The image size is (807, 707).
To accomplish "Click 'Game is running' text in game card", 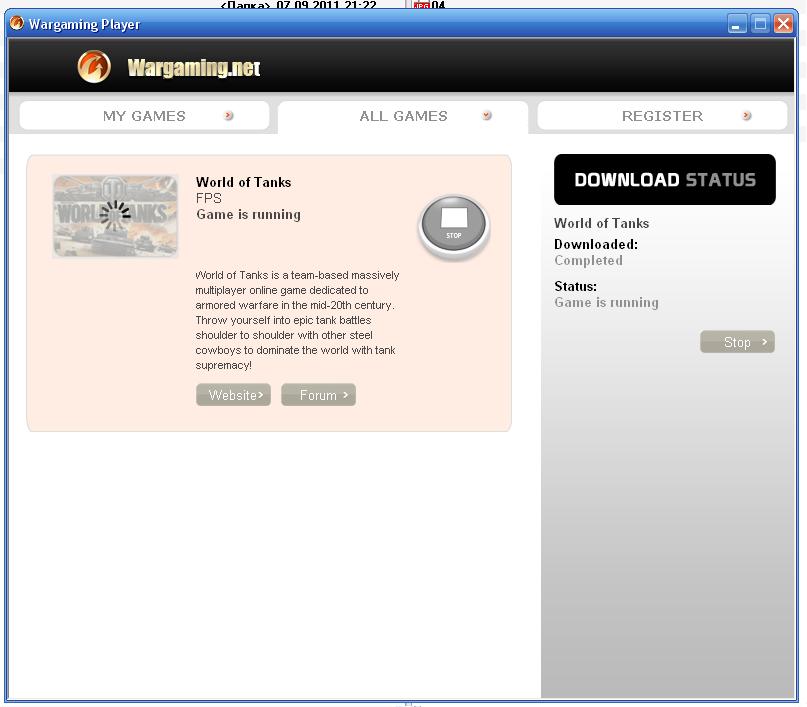I will click(248, 215).
